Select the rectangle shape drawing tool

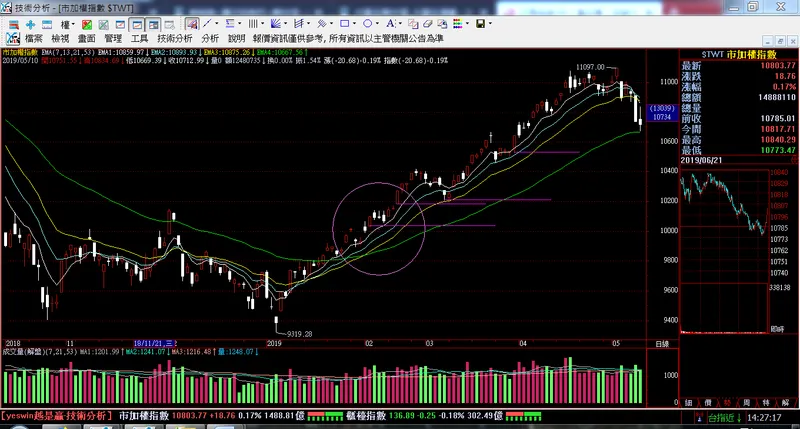pos(344,23)
